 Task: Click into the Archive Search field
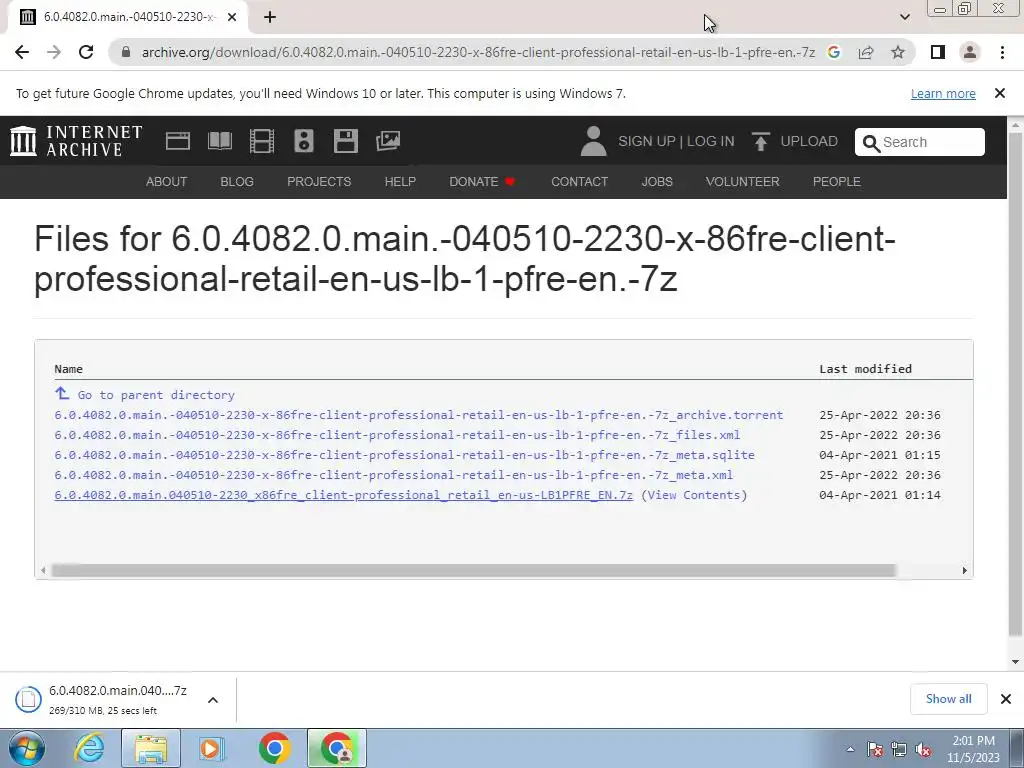click(920, 142)
